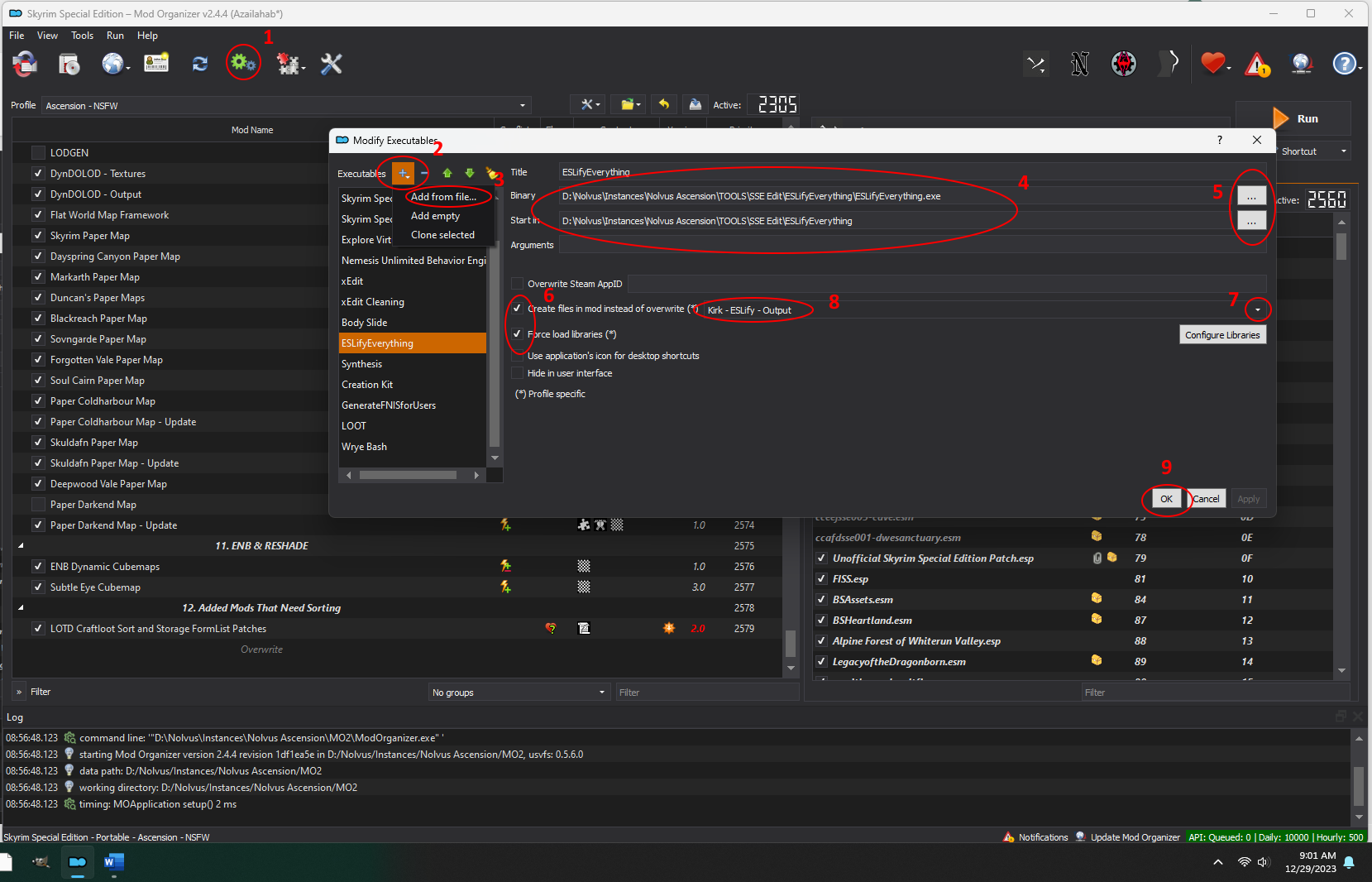Collapse 12. Added Mods That Need Sorting separator
This screenshot has width=1372, height=882.
(21, 608)
